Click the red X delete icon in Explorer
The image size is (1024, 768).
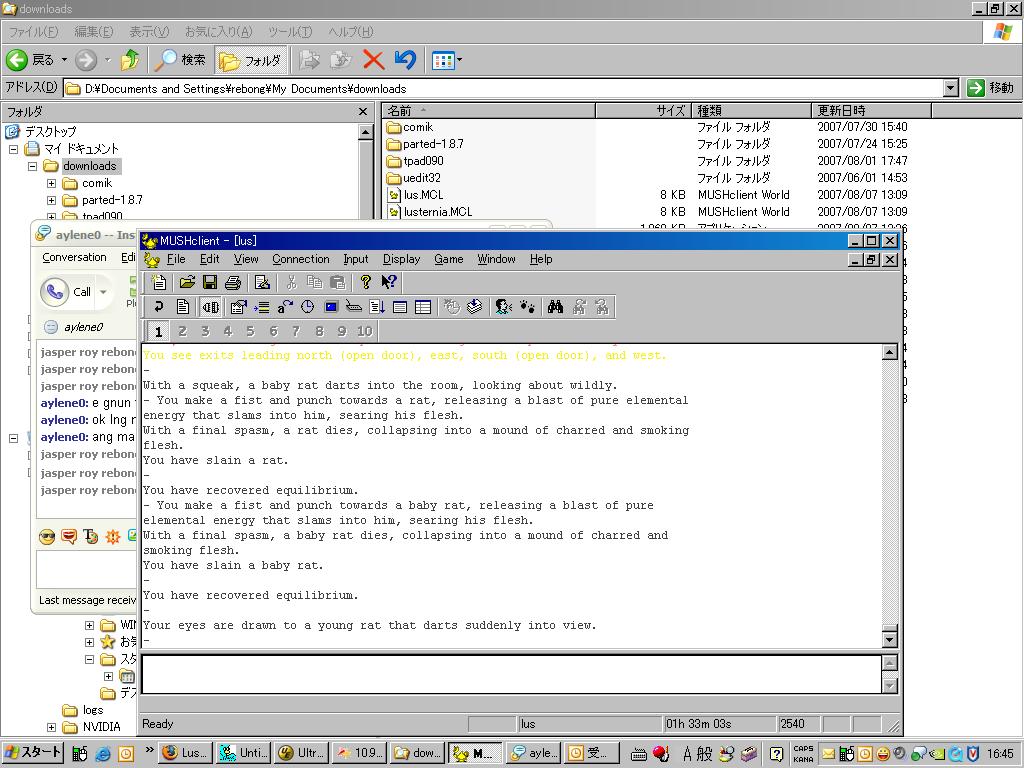[x=374, y=60]
